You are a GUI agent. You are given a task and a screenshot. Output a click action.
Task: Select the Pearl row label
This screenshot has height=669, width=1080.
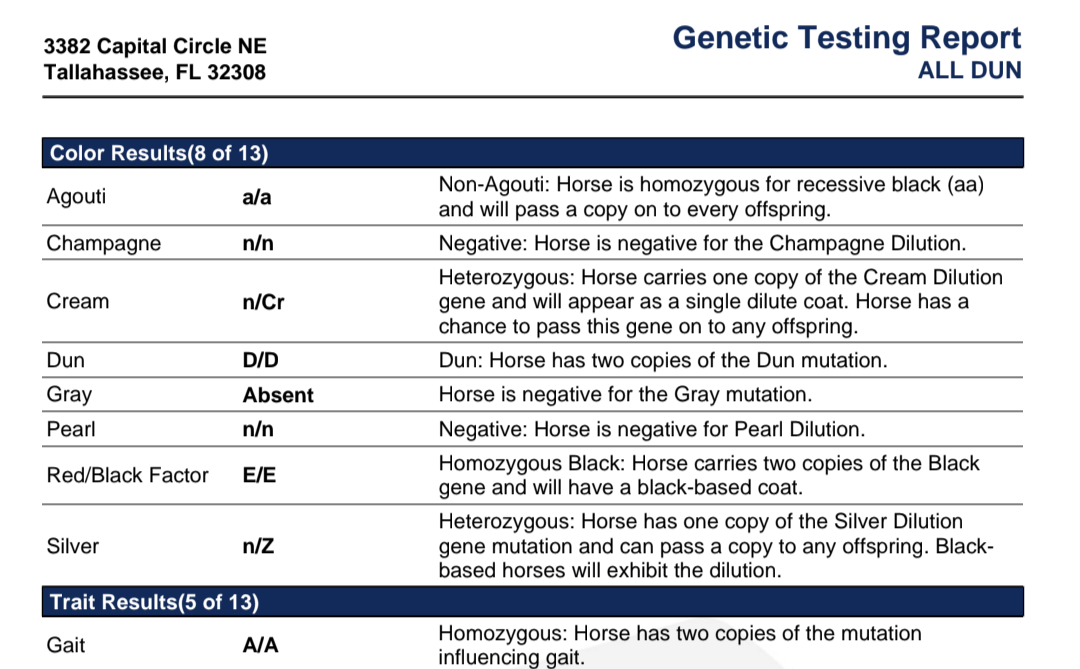[x=71, y=429]
